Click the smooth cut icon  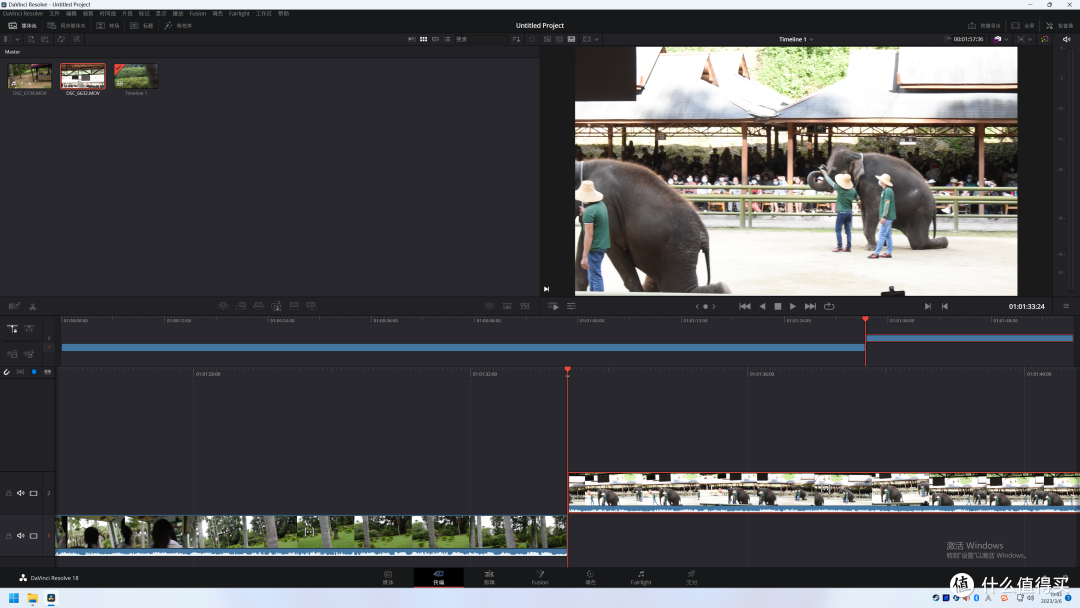tap(525, 306)
